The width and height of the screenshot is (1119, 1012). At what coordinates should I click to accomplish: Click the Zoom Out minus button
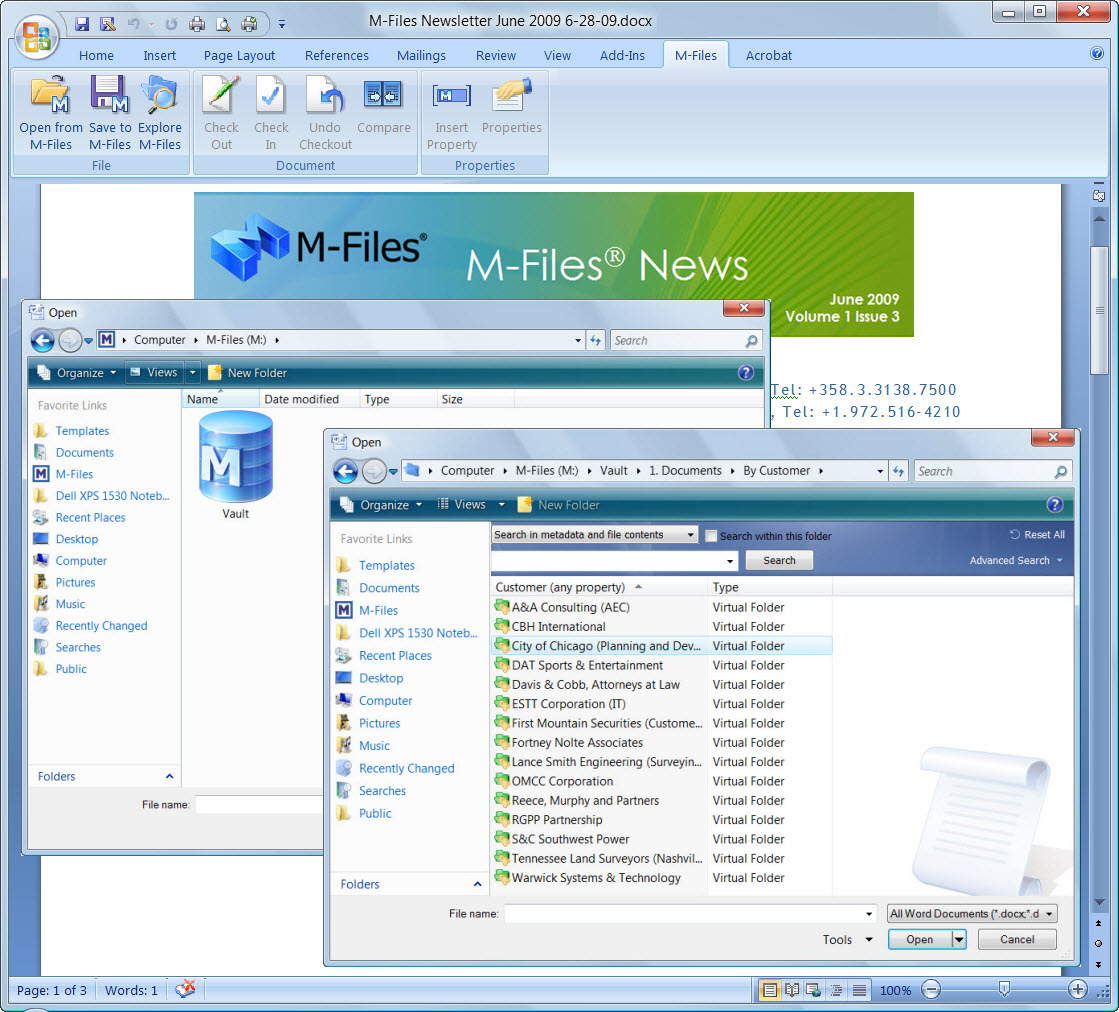pyautogui.click(x=931, y=989)
